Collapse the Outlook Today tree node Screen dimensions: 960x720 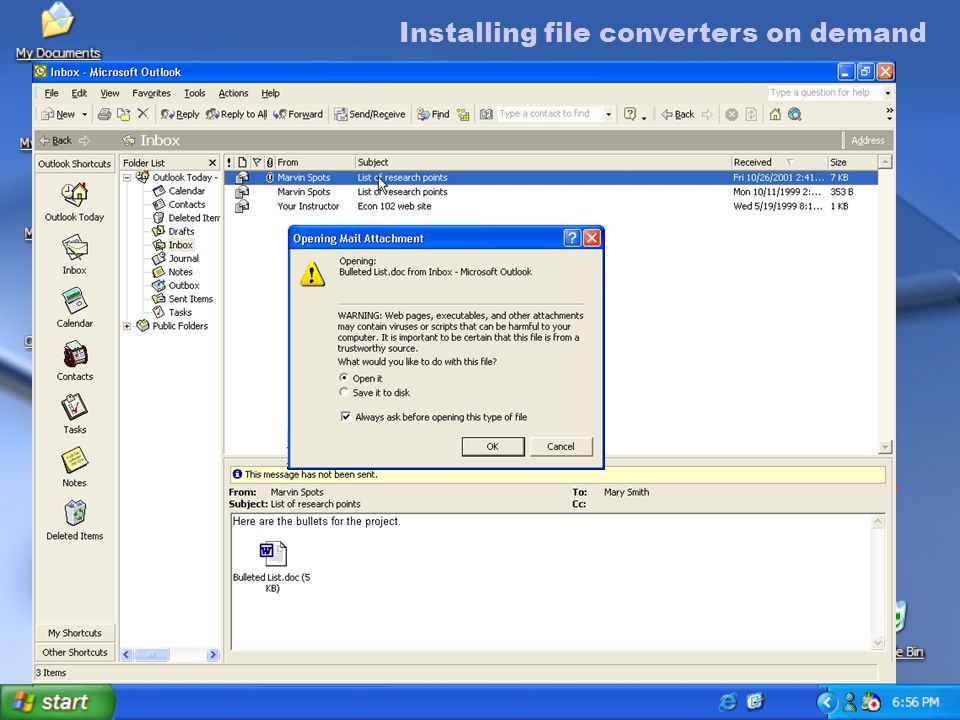click(127, 178)
